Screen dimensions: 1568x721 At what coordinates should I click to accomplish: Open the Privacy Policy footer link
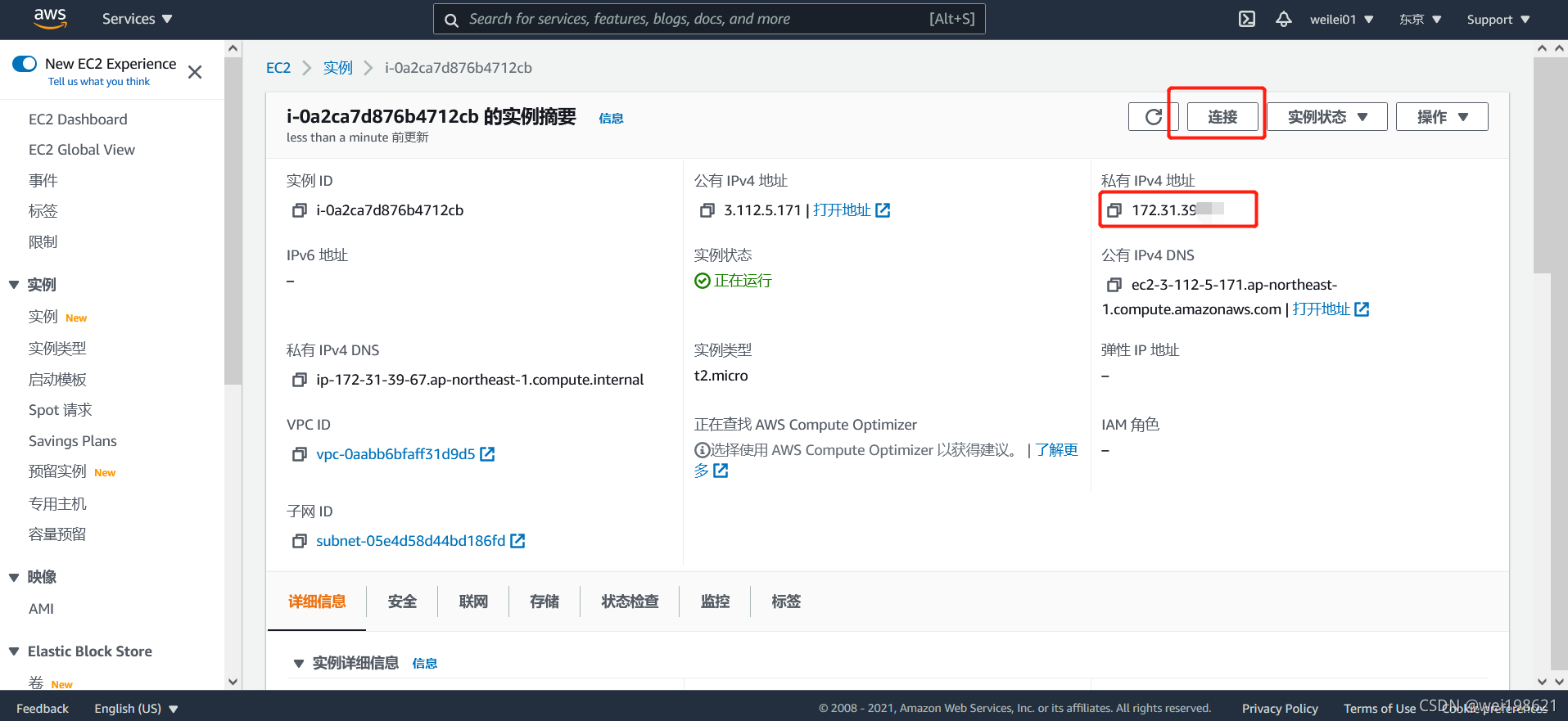(x=1280, y=709)
